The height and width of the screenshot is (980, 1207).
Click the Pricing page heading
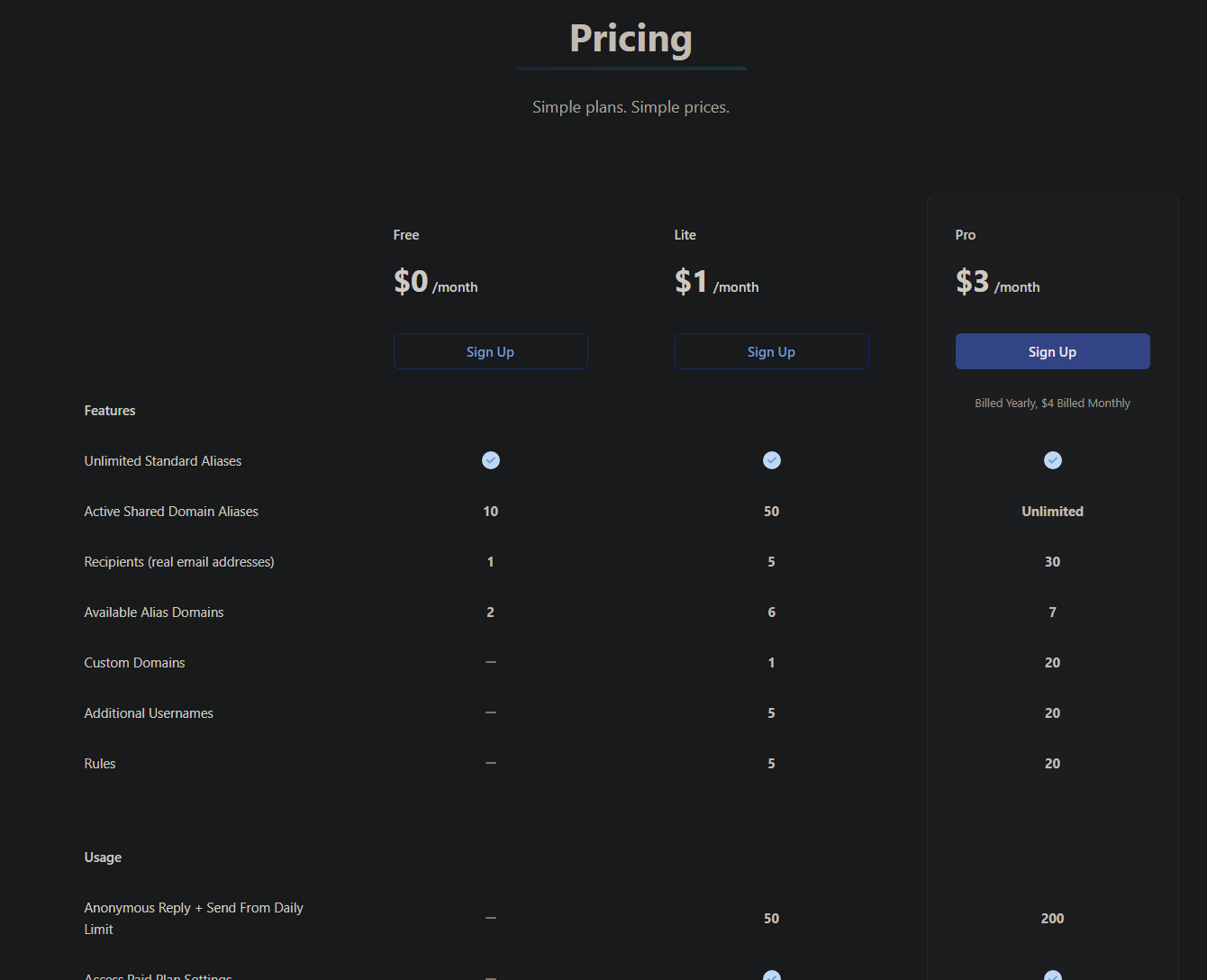click(631, 39)
